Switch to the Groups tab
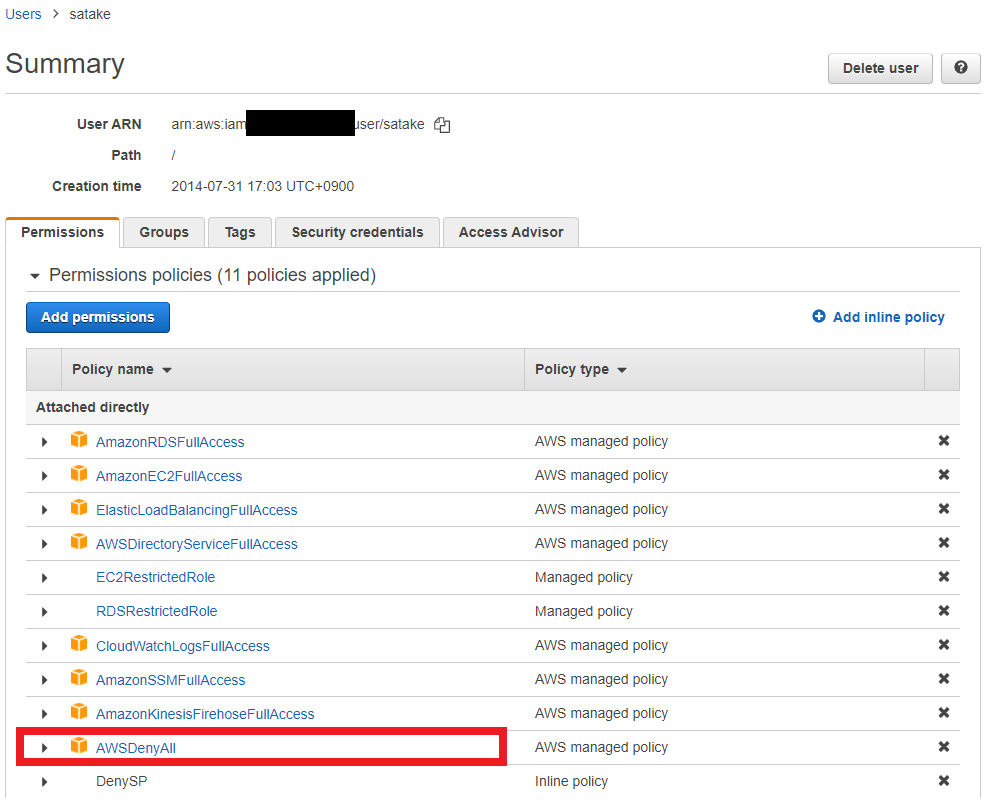 164,232
